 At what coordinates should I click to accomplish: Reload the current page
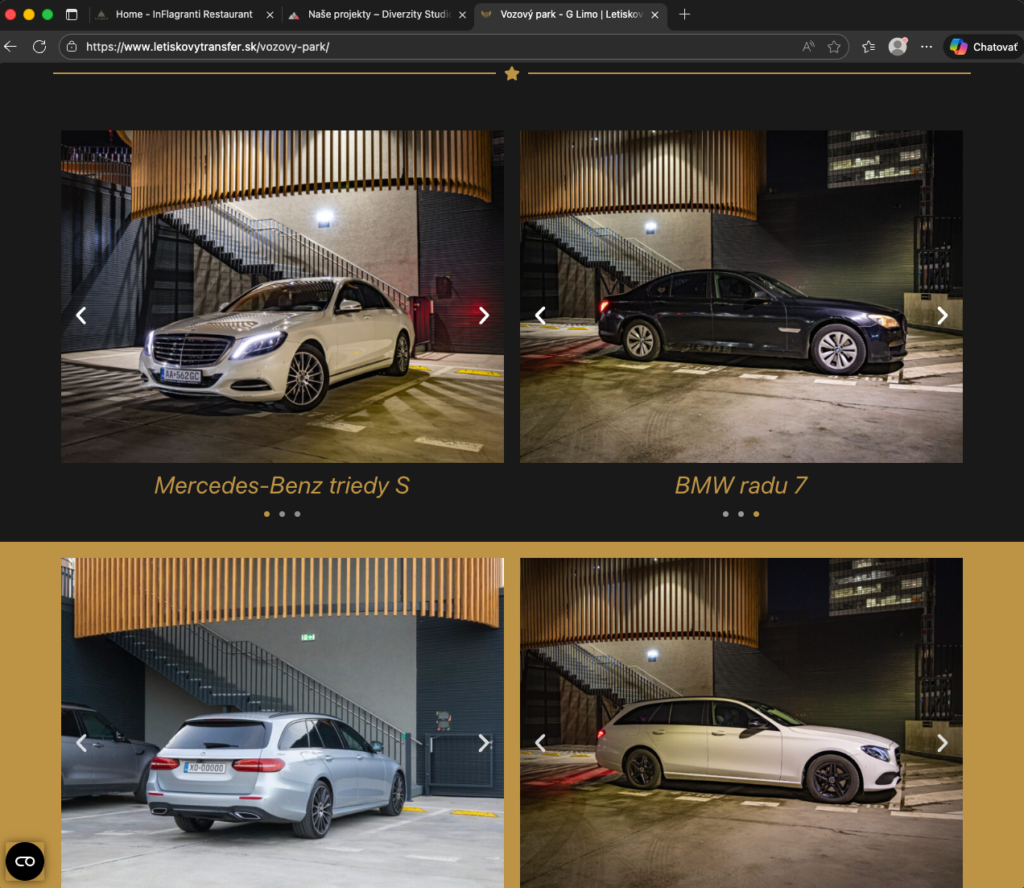click(x=39, y=46)
